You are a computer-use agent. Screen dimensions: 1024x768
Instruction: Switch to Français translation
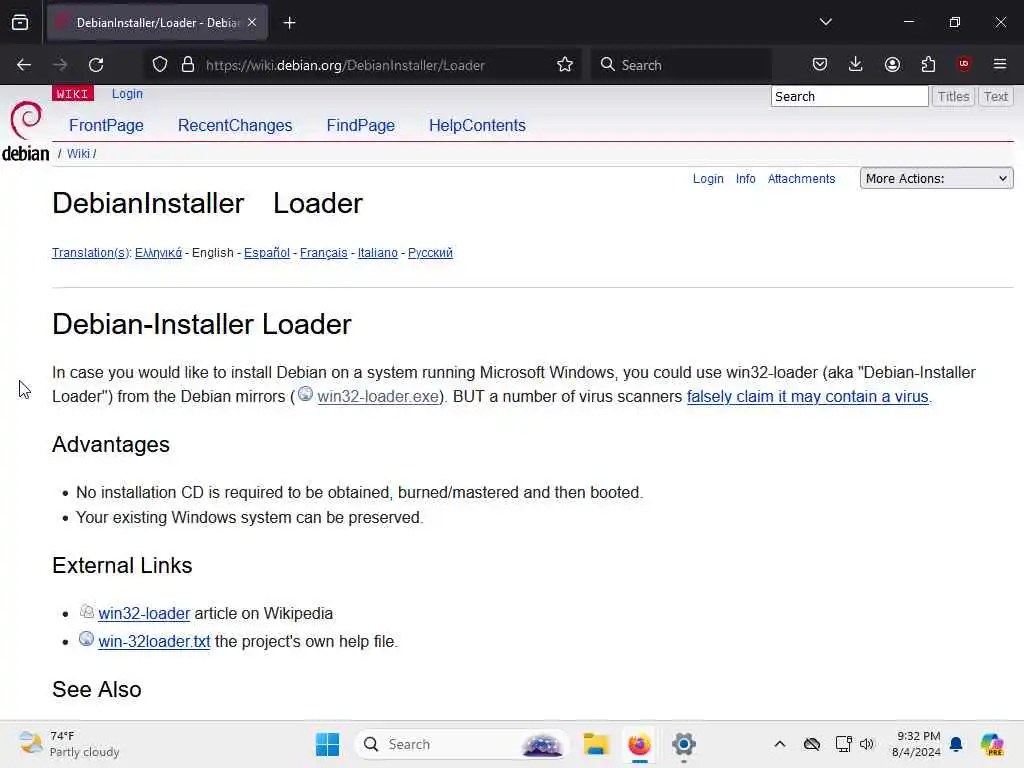tap(323, 253)
